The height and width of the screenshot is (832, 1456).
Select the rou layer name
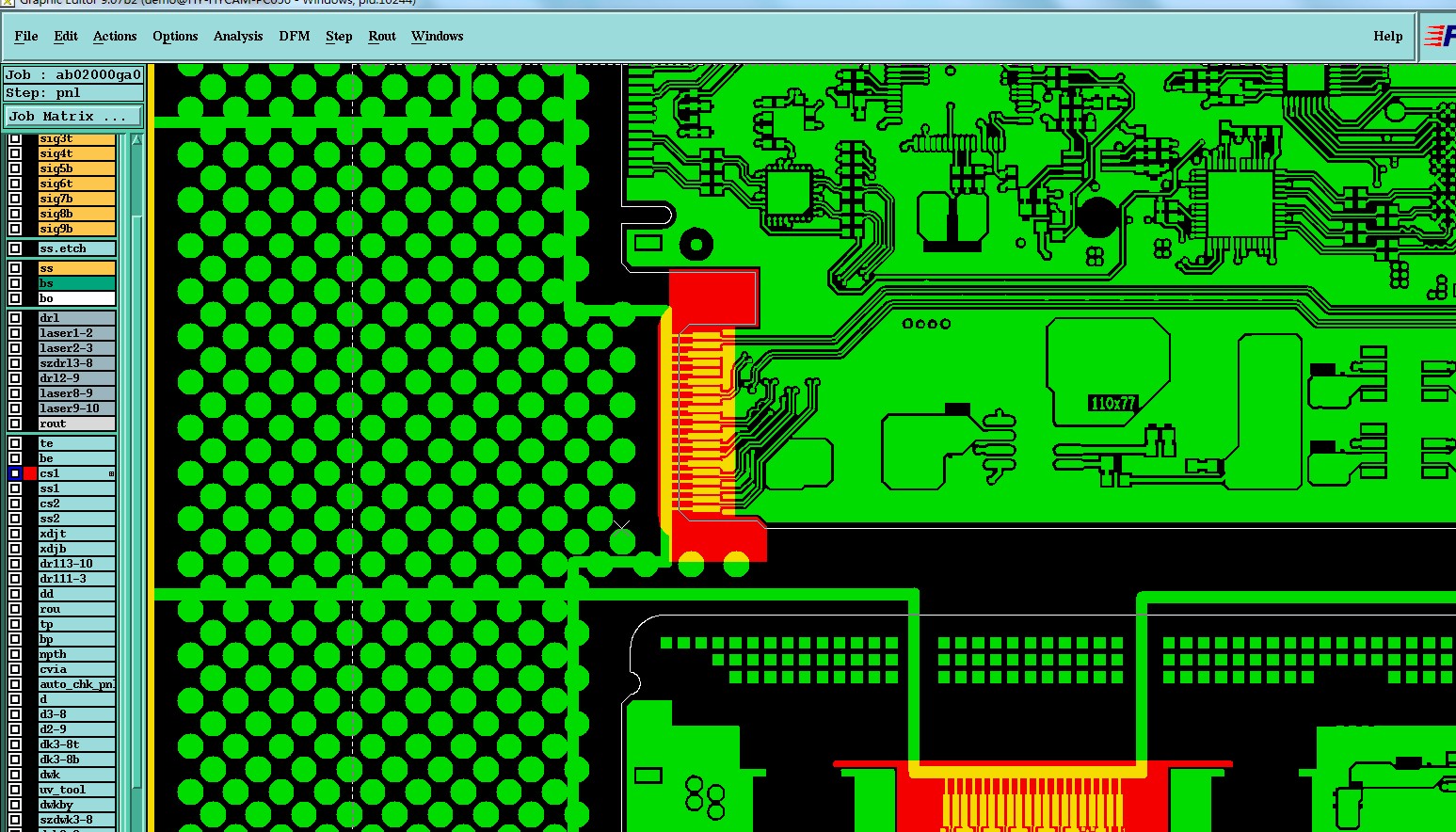(x=76, y=609)
